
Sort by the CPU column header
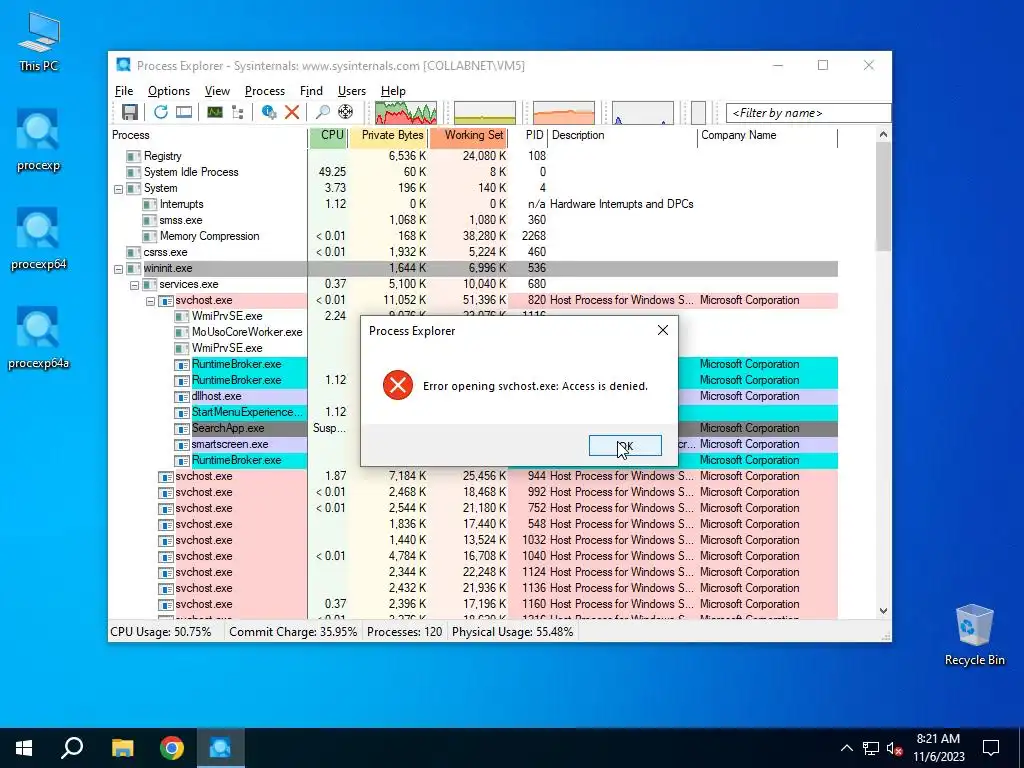click(x=328, y=135)
